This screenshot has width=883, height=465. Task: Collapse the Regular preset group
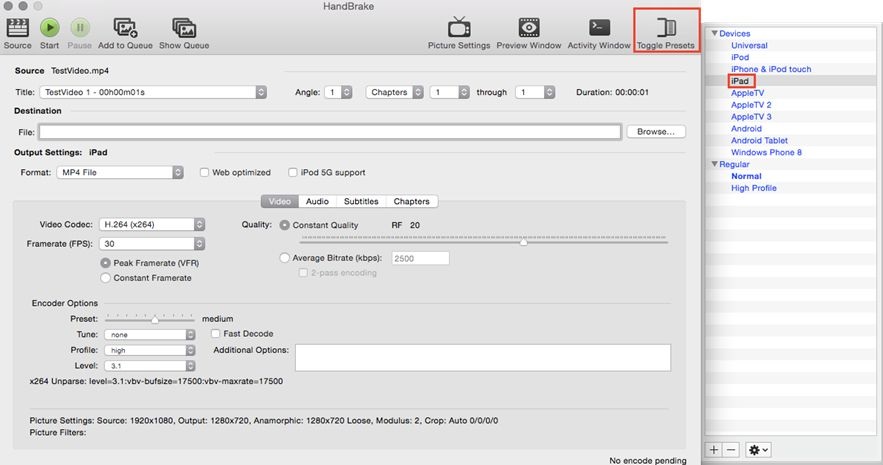pos(714,164)
